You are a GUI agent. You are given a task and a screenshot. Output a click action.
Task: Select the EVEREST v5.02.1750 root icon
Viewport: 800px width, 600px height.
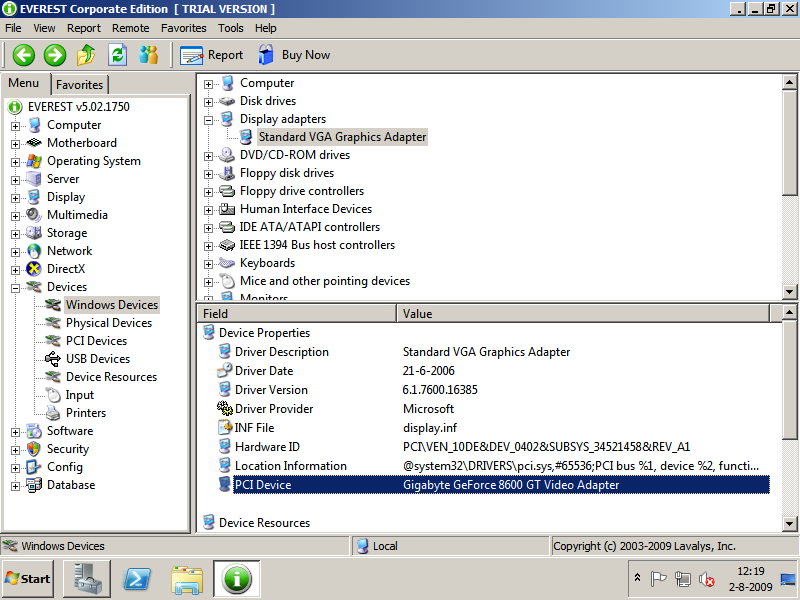(15, 107)
